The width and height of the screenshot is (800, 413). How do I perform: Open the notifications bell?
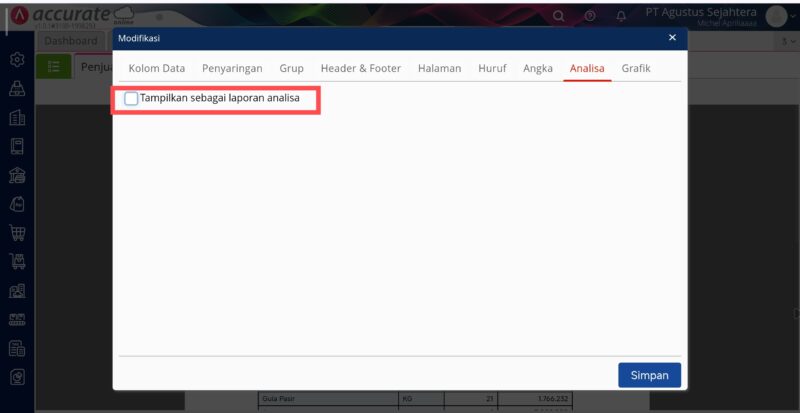point(621,16)
